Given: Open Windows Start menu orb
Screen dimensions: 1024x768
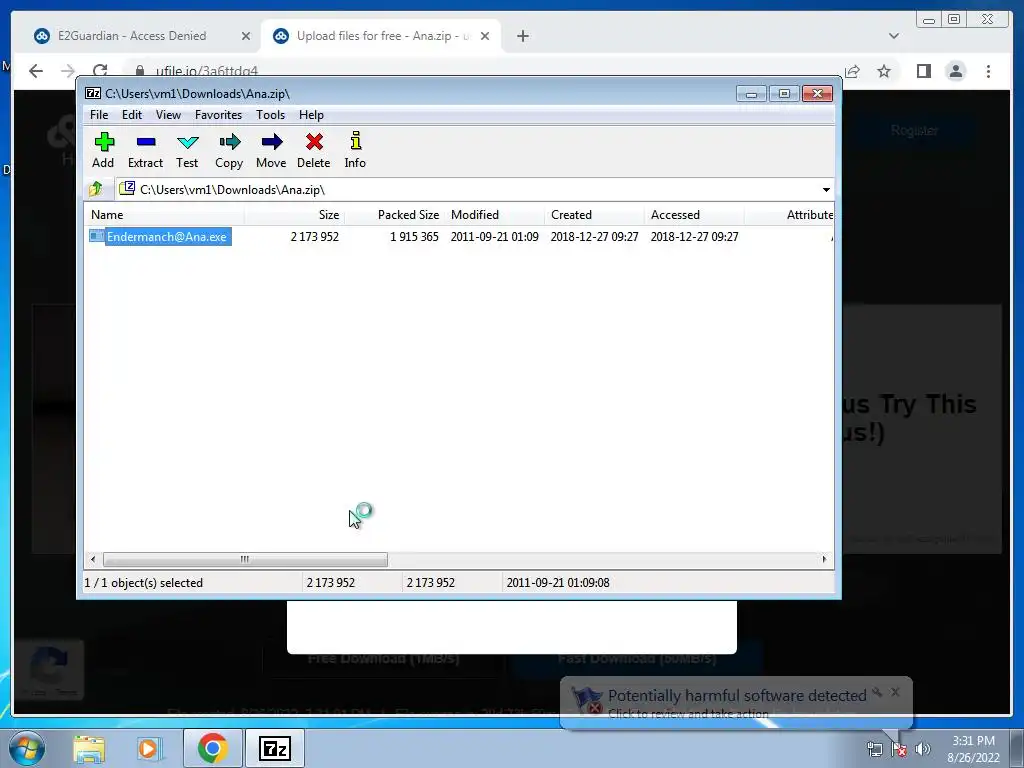Looking at the screenshot, I should click(27, 748).
